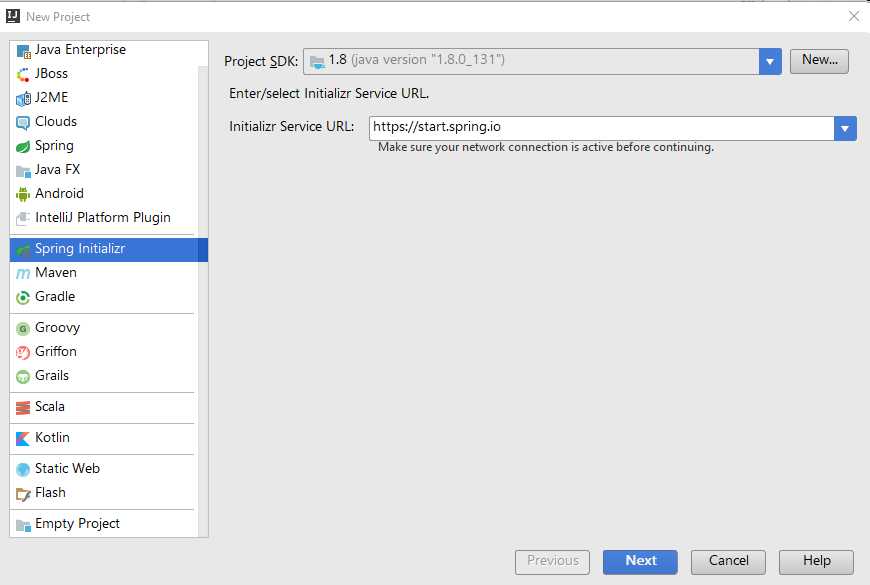
Task: Close the New Project dialog
Action: pos(854,17)
